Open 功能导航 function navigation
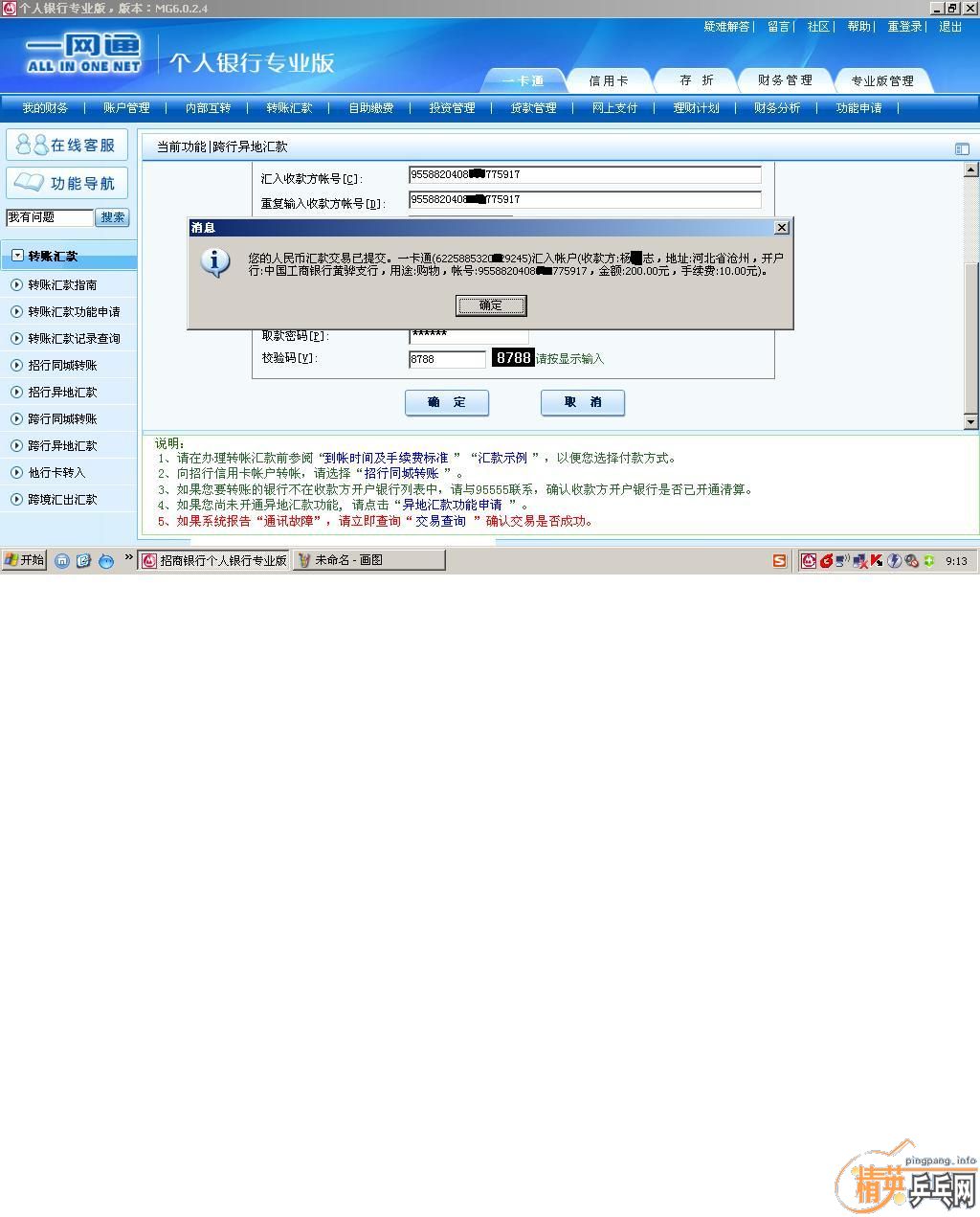 point(67,183)
